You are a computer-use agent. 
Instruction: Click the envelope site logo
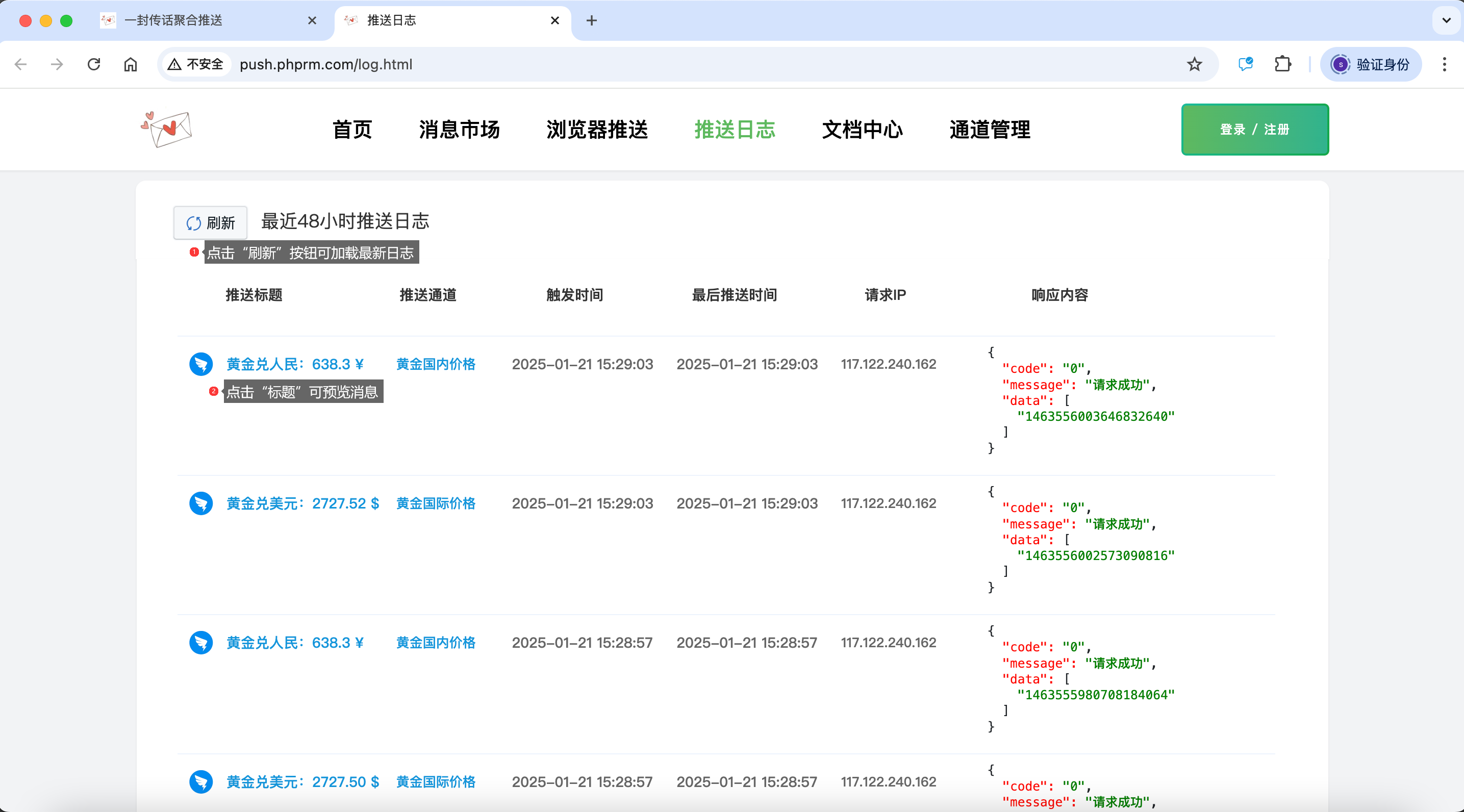(x=166, y=129)
